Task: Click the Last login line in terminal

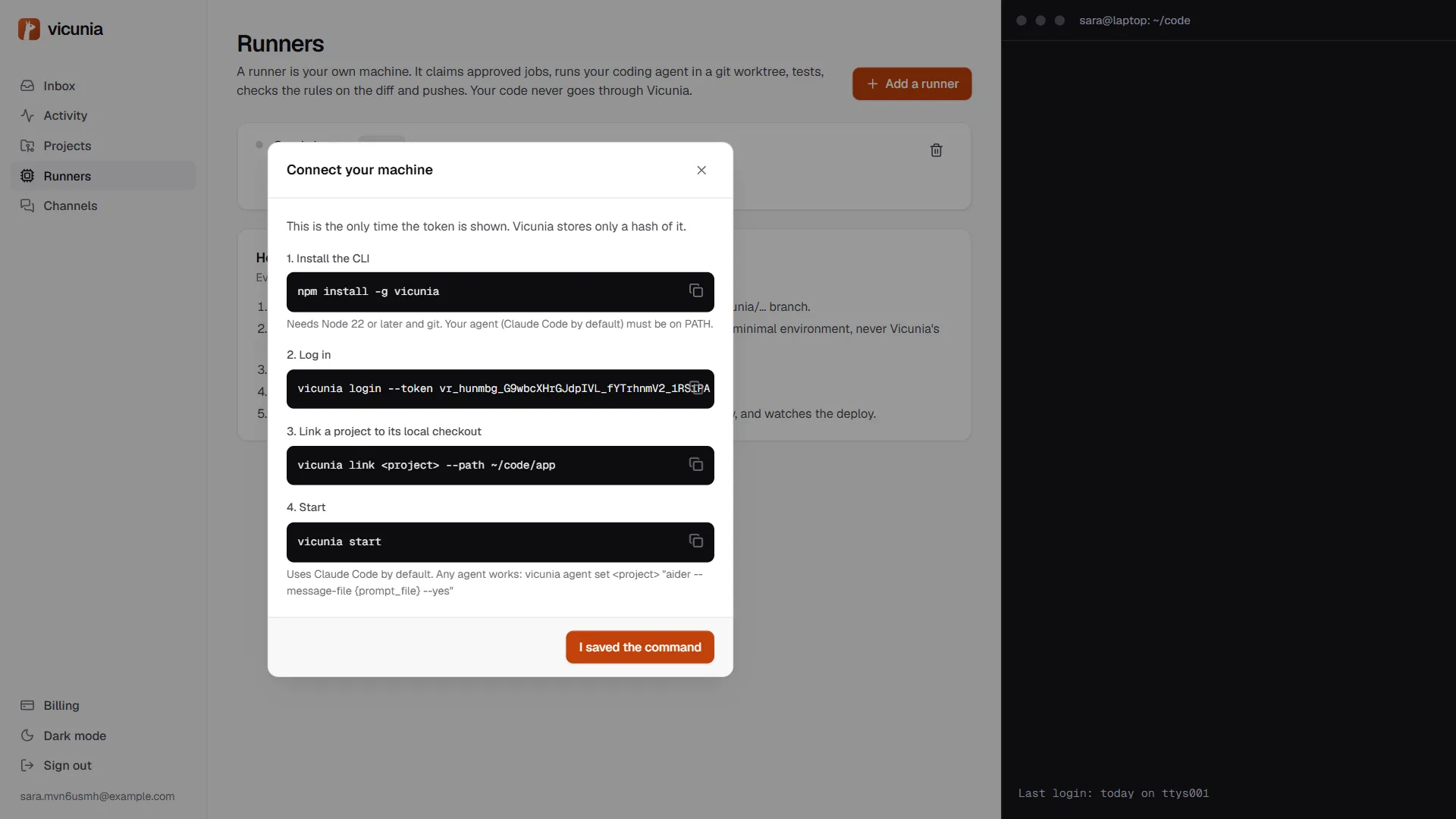Action: click(x=1113, y=793)
